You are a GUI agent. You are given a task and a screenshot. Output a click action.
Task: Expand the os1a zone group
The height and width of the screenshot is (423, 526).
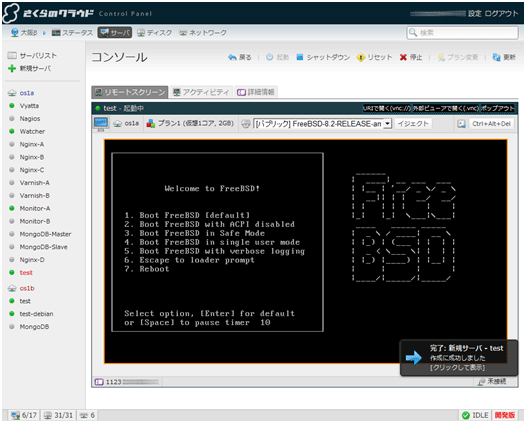(x=12, y=93)
